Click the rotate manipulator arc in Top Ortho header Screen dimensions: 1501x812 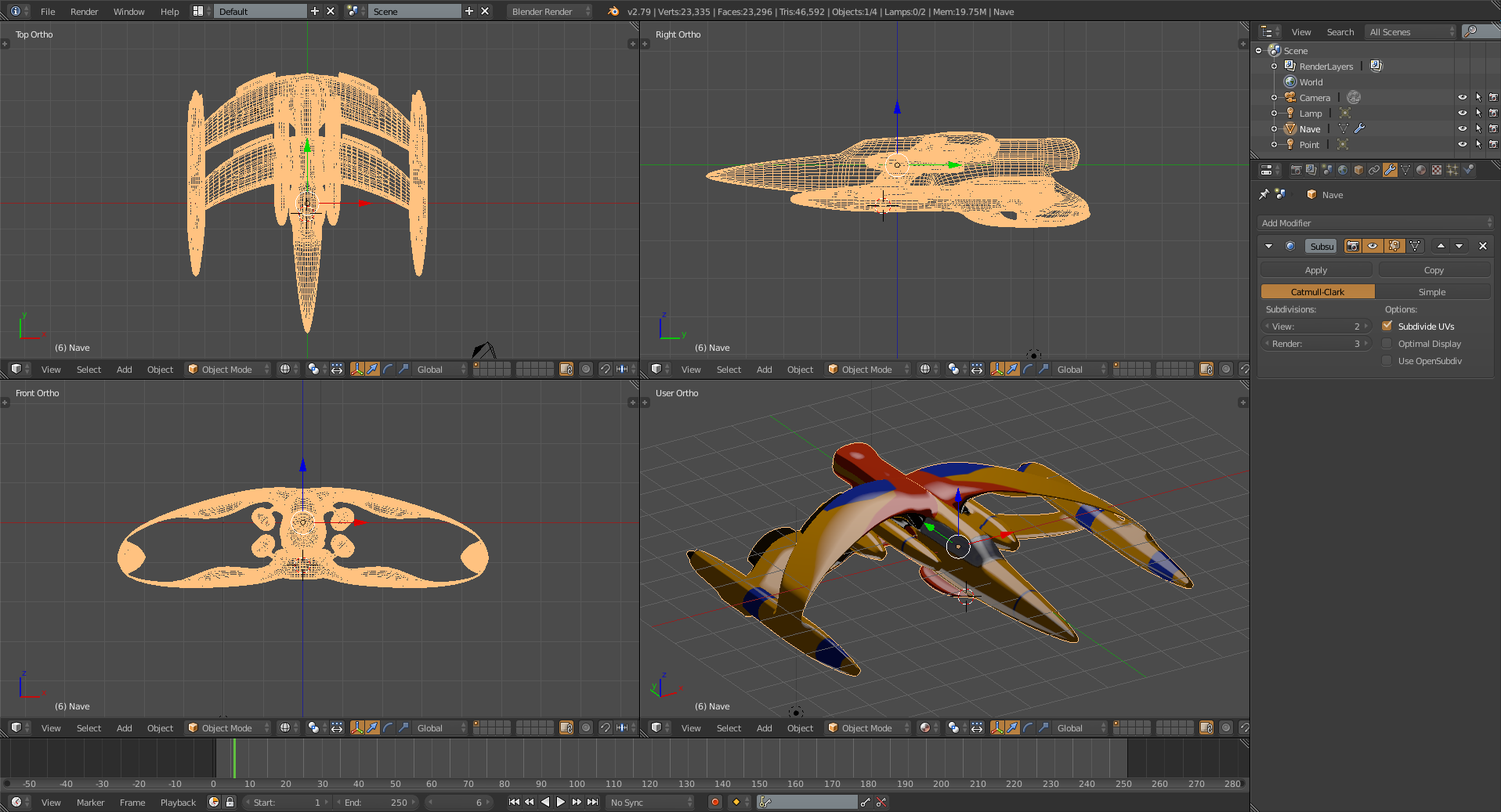point(388,369)
